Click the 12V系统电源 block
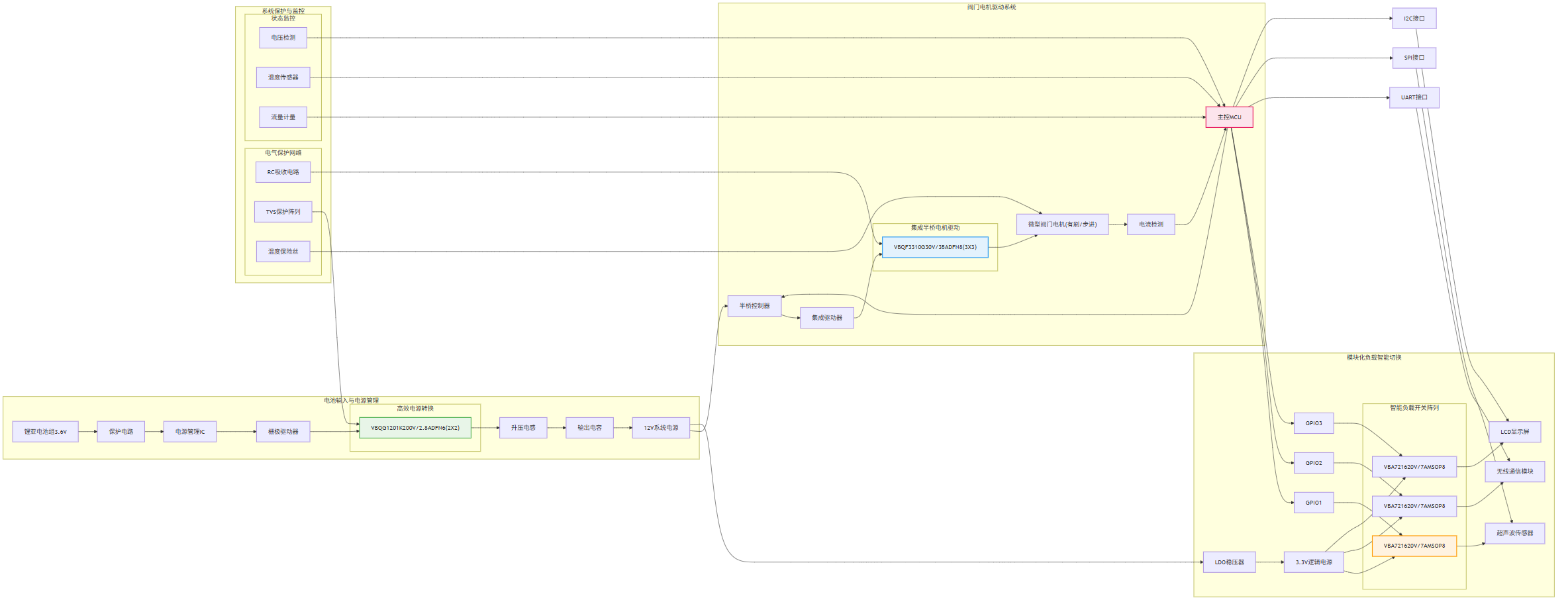The image size is (1568, 604). click(x=661, y=428)
